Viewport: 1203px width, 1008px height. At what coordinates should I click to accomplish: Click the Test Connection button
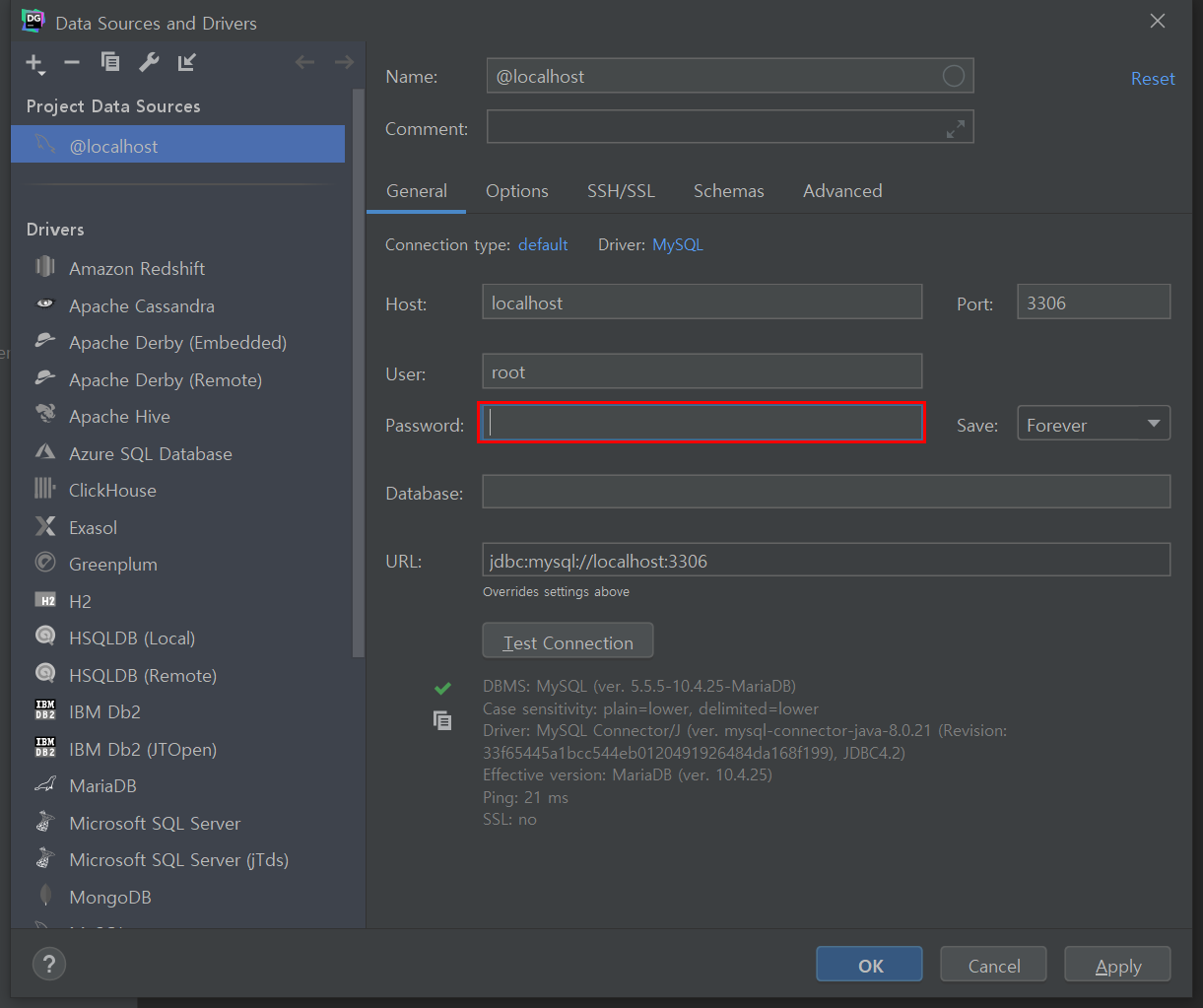568,641
